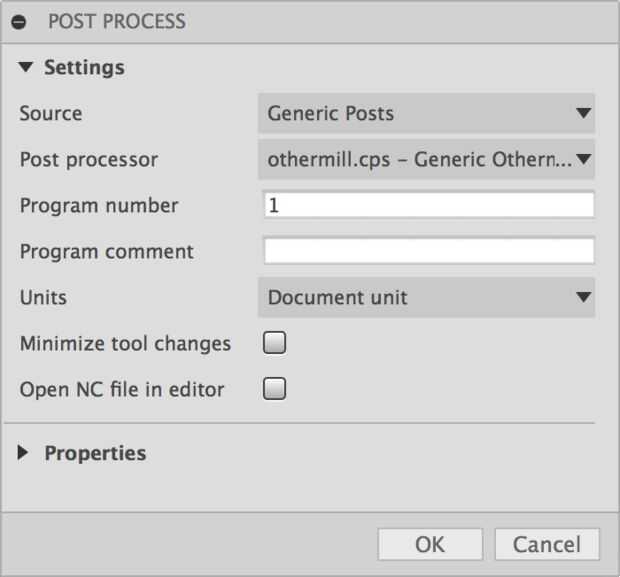Click the Open NC file in editor label

(122, 389)
